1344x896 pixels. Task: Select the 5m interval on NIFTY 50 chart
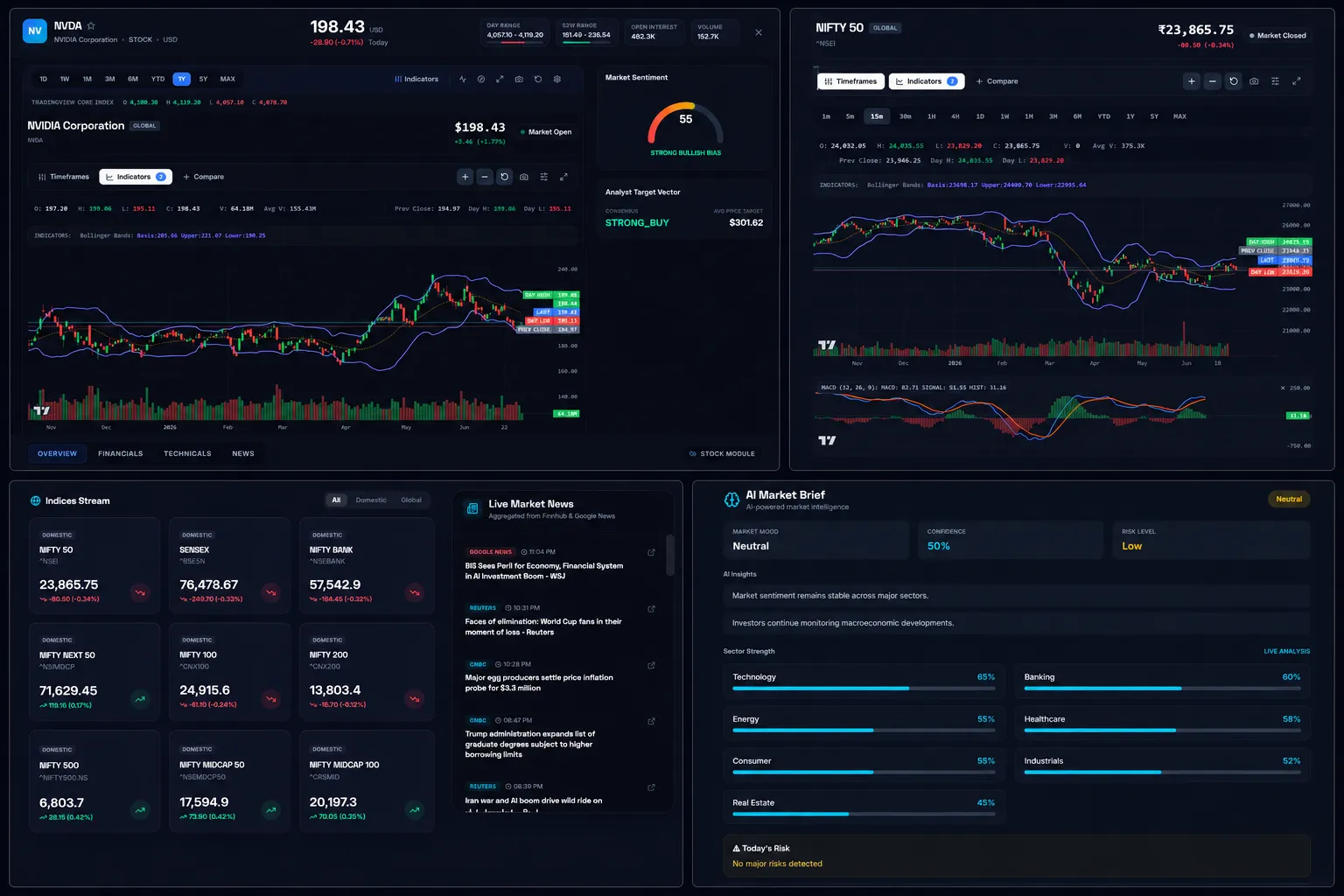[x=850, y=116]
